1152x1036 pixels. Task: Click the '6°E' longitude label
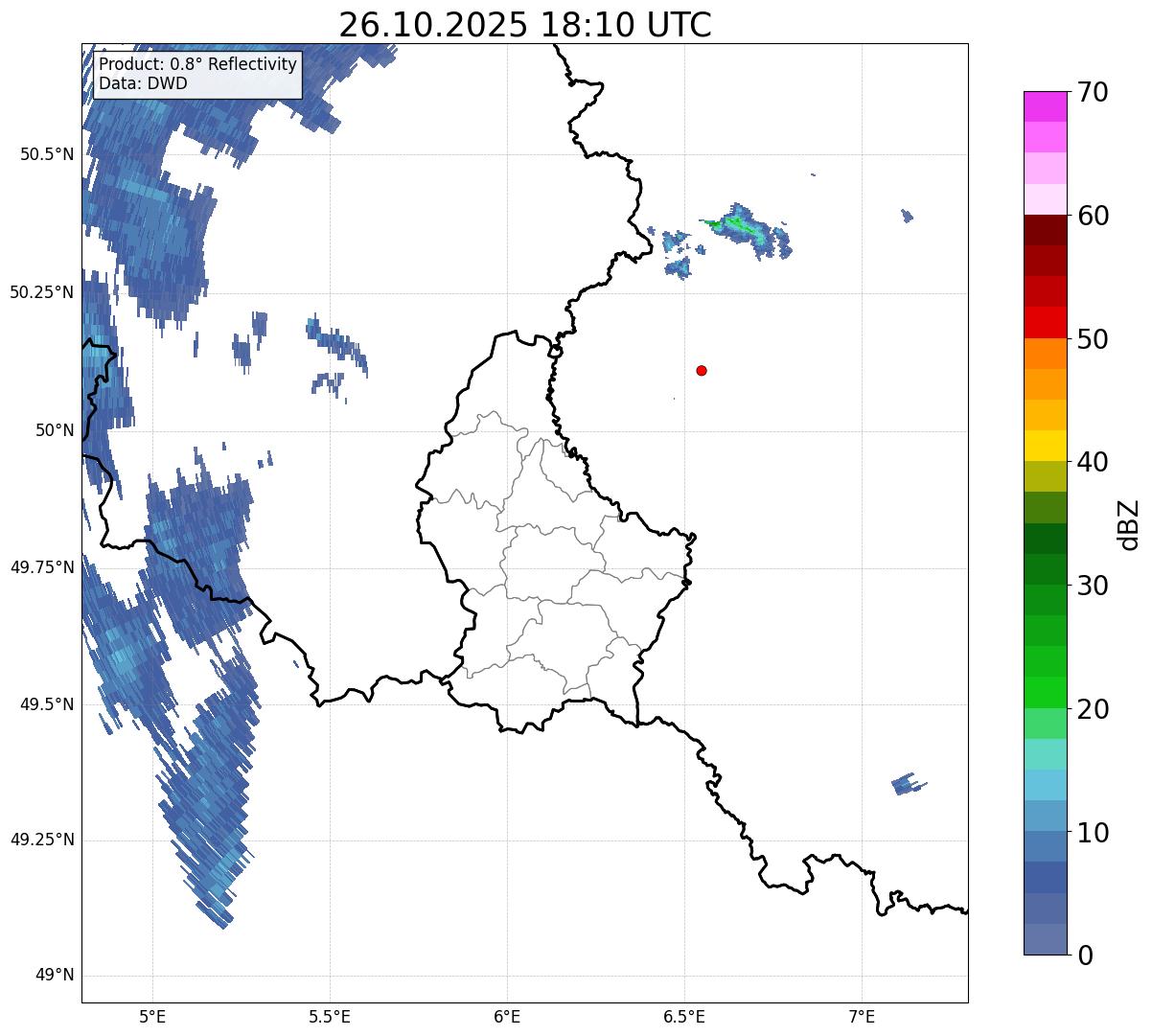pyautogui.click(x=507, y=1017)
